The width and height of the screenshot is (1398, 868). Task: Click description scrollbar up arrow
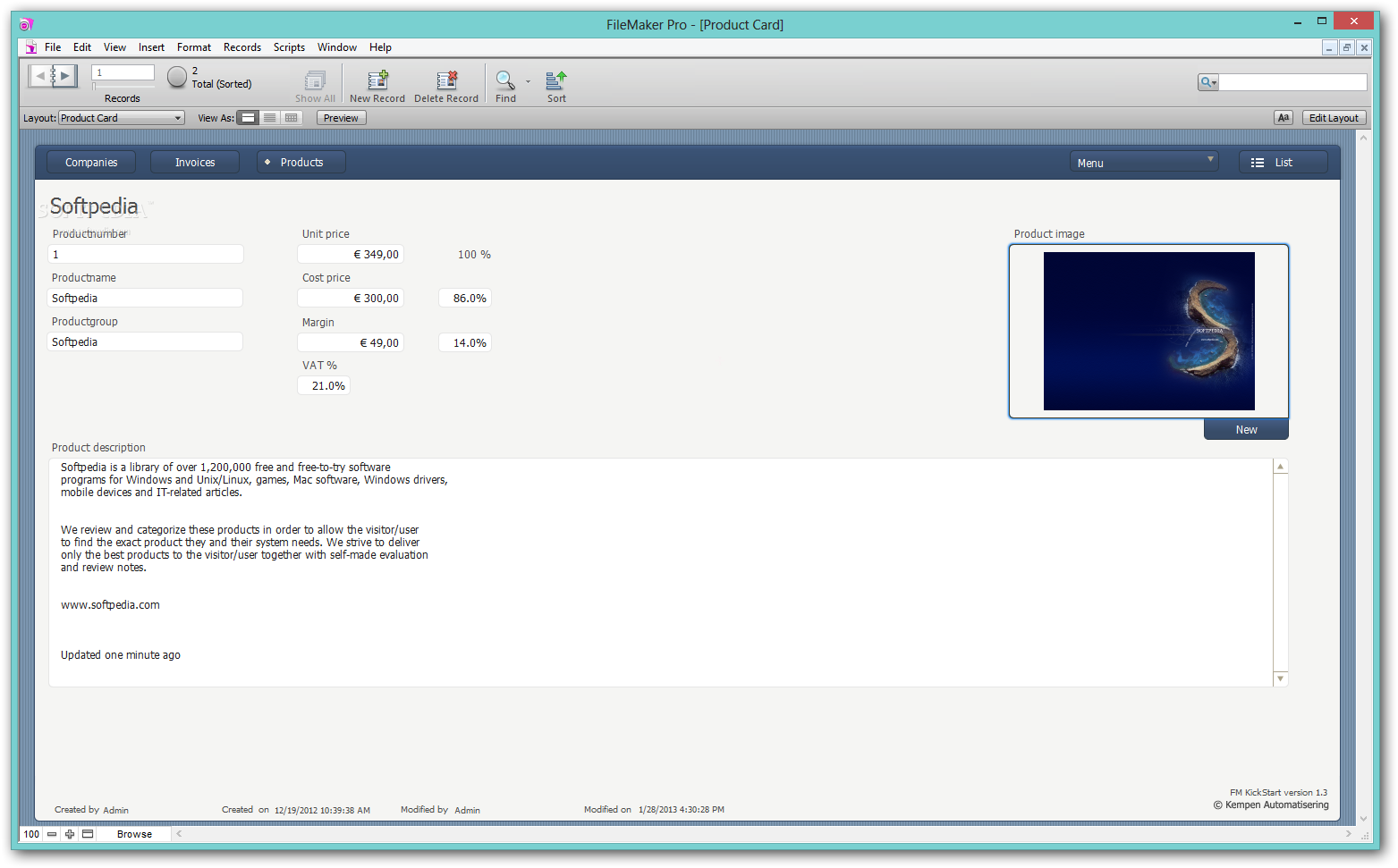pyautogui.click(x=1281, y=467)
